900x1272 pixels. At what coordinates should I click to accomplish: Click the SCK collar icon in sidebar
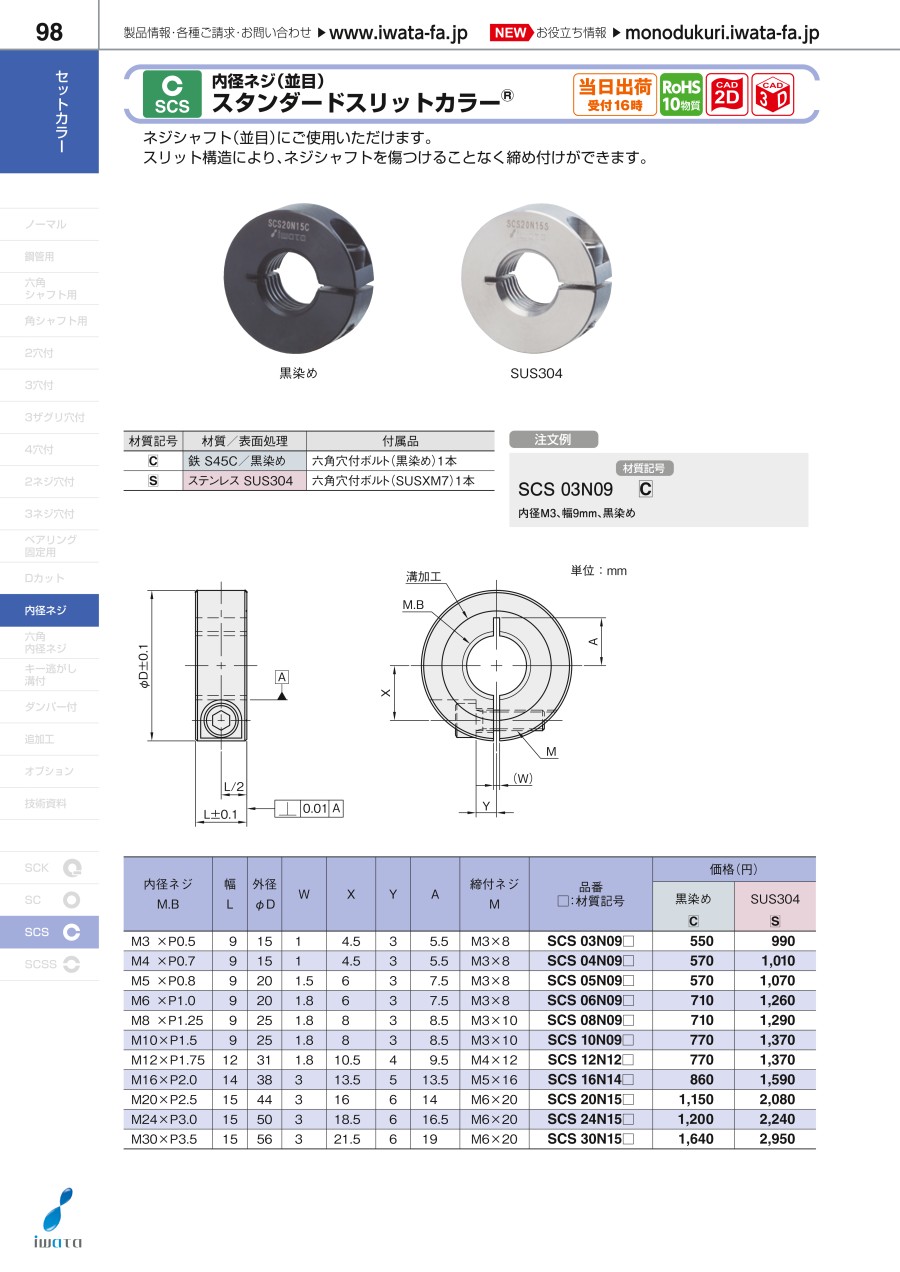point(72,868)
